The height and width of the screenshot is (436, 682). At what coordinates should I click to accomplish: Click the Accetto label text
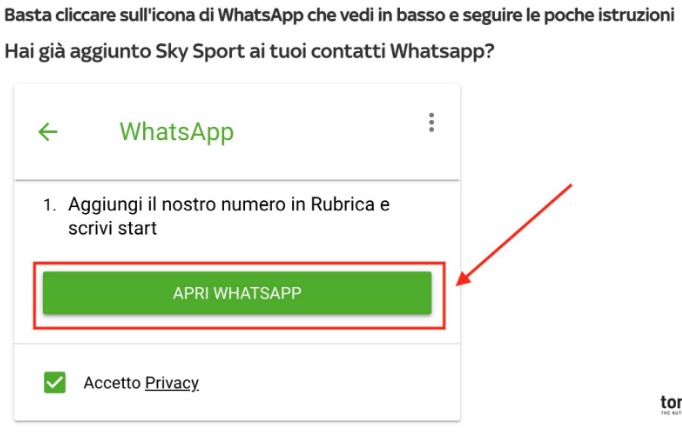click(x=112, y=383)
